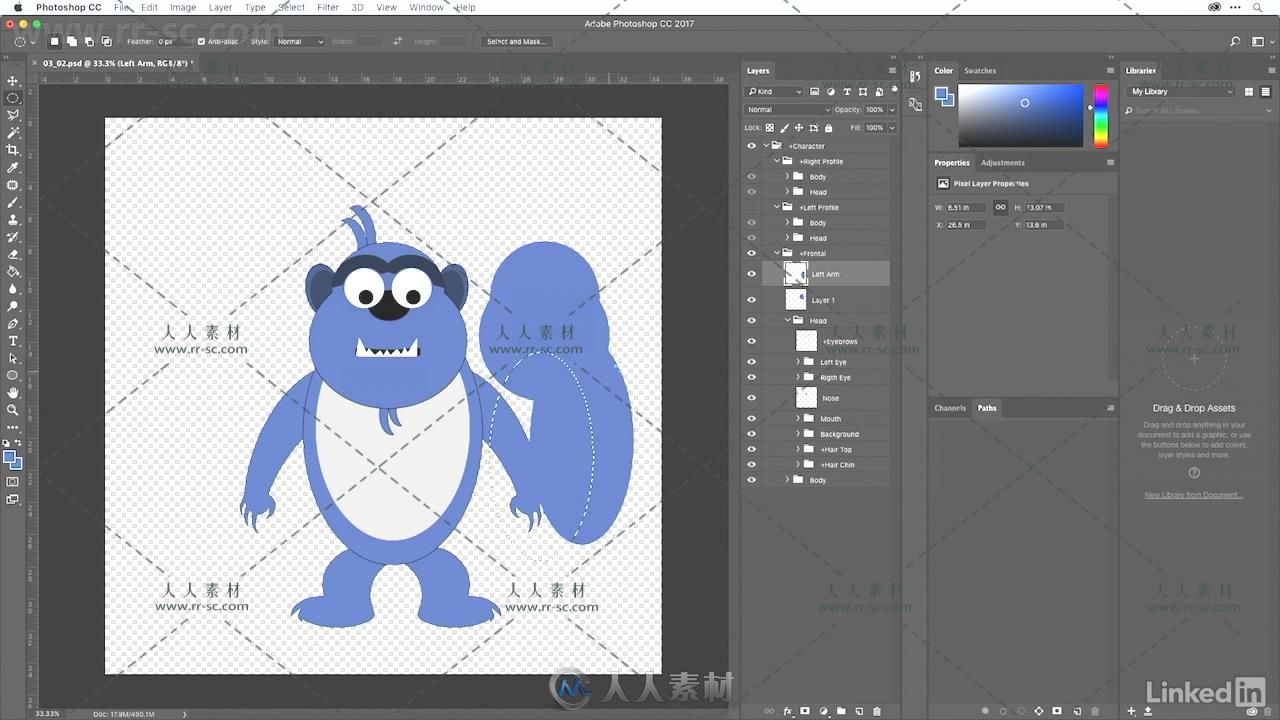1280x720 pixels.
Task: Select the Eyedropper tool
Action: pos(13,167)
